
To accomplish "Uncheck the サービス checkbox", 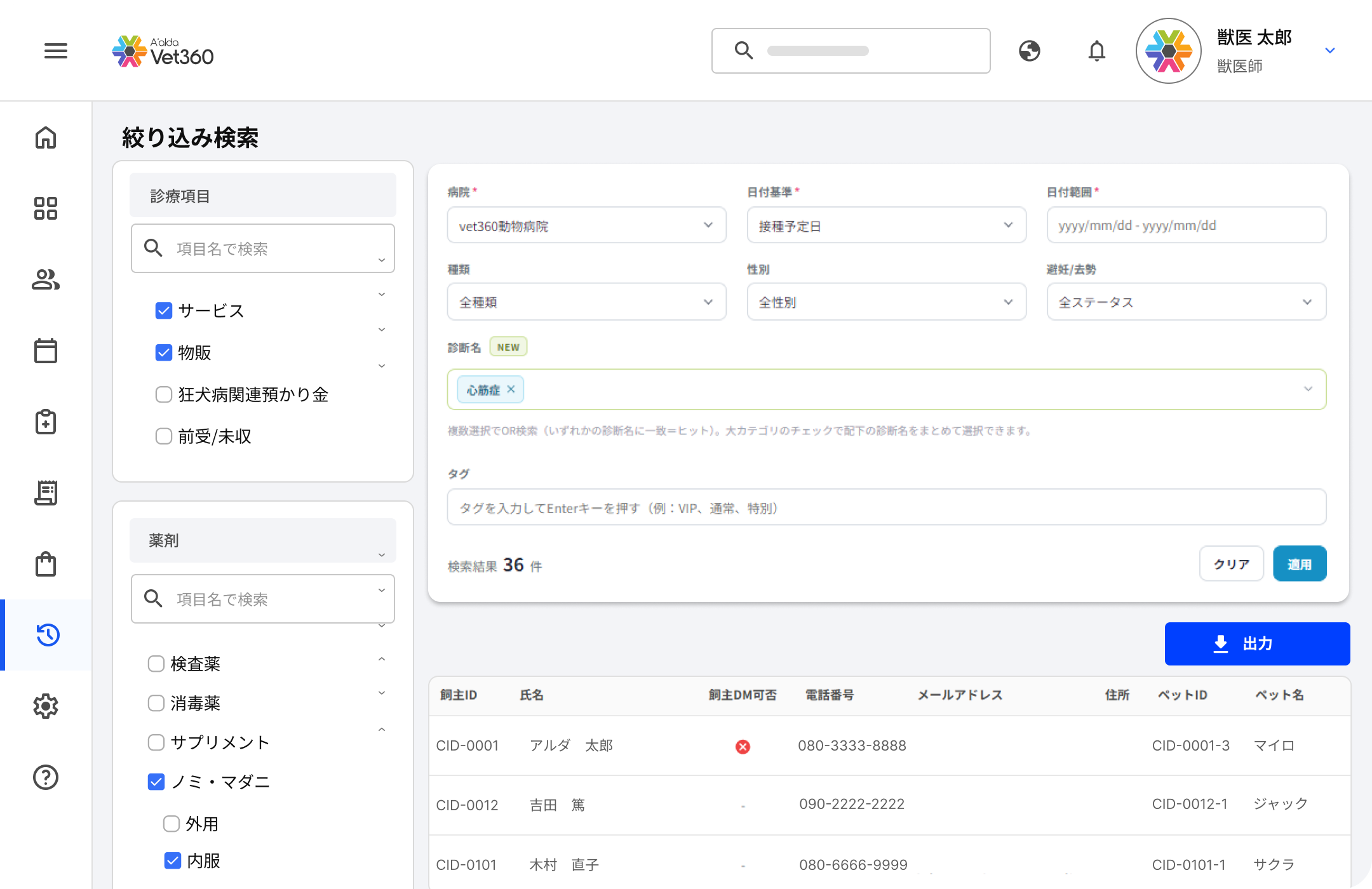I will tap(164, 311).
